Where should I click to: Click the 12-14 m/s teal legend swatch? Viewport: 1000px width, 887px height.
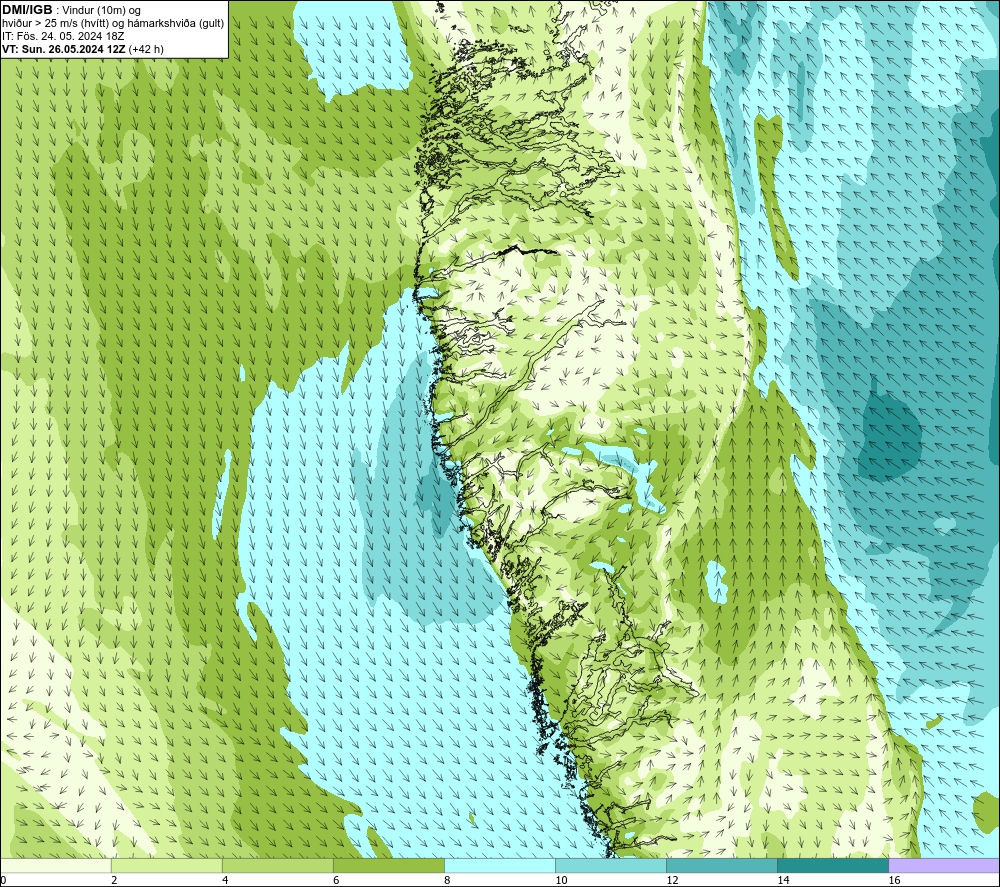click(x=721, y=865)
